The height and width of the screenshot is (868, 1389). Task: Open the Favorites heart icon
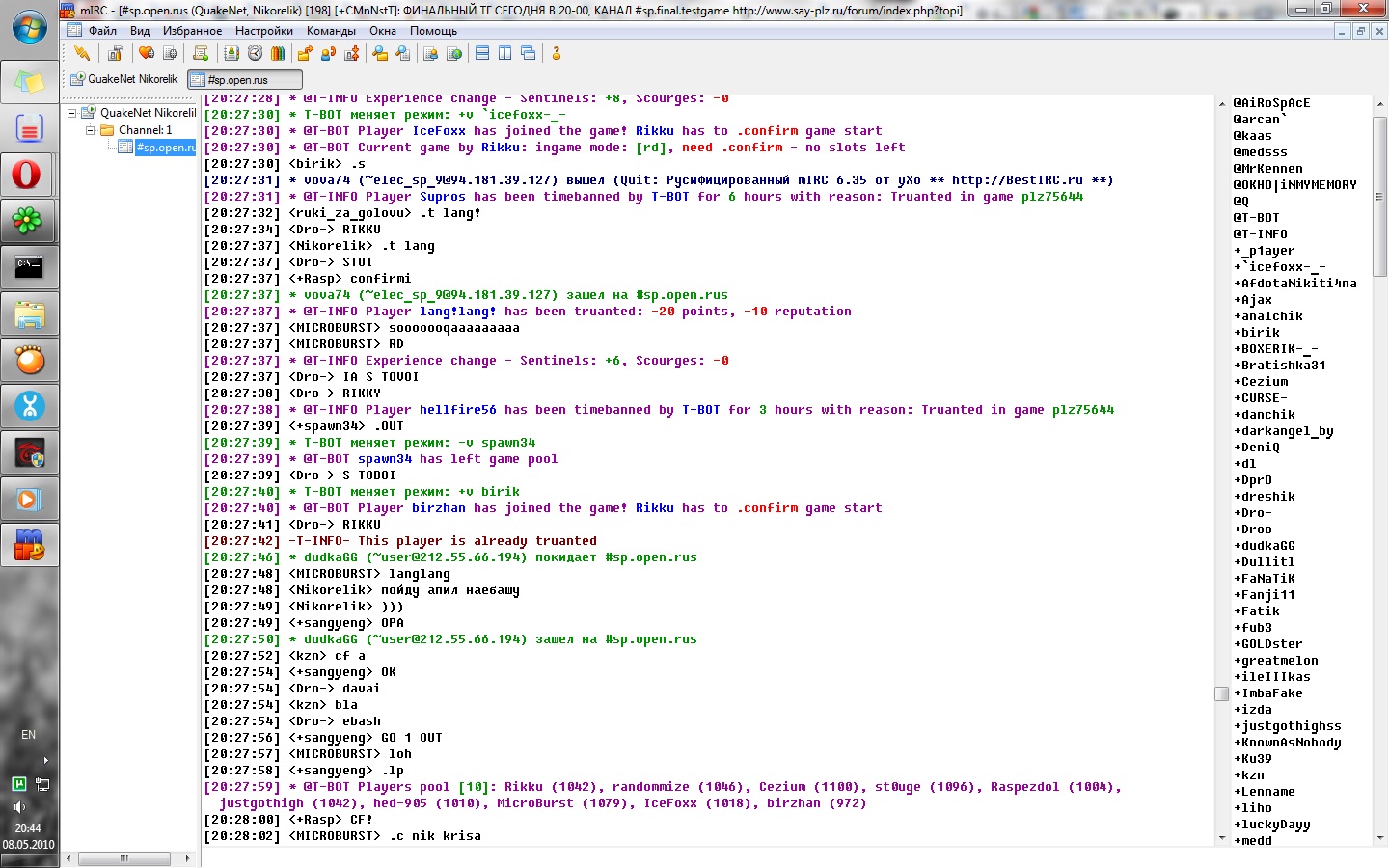pyautogui.click(x=147, y=53)
